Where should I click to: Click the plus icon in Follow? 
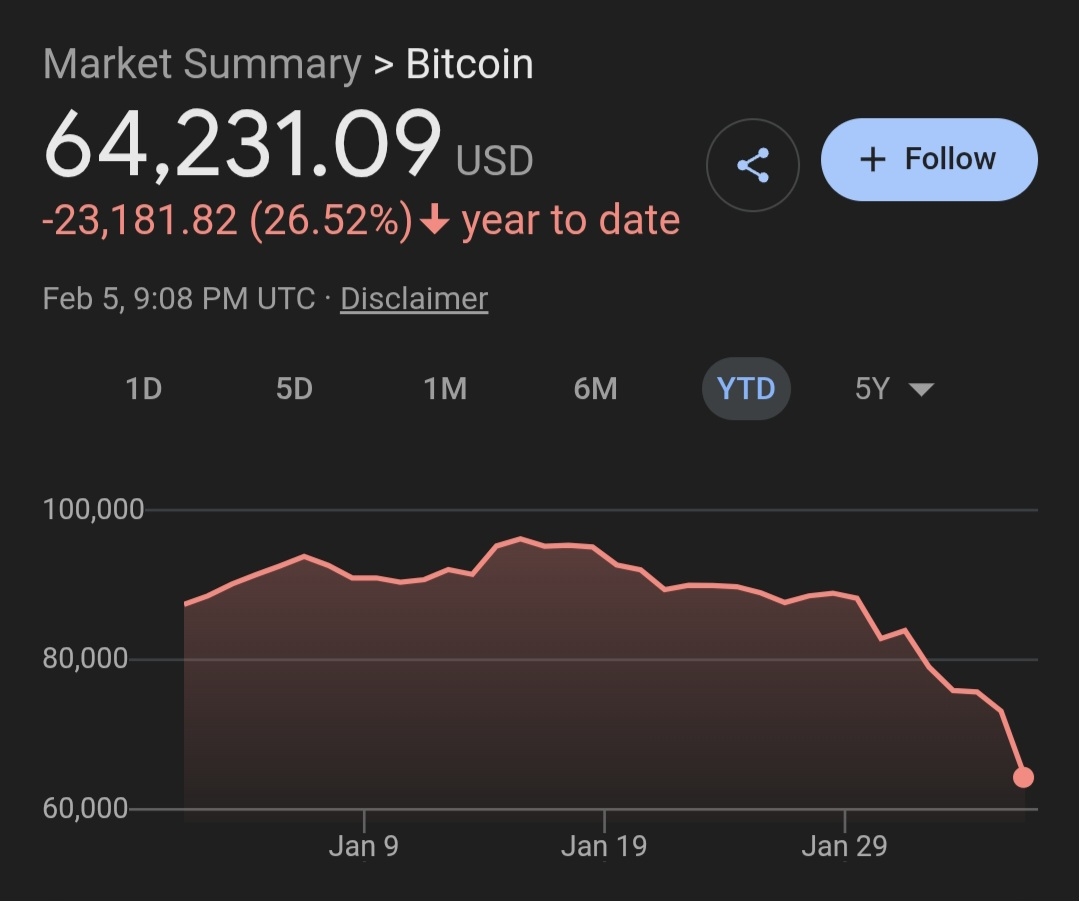coord(872,160)
